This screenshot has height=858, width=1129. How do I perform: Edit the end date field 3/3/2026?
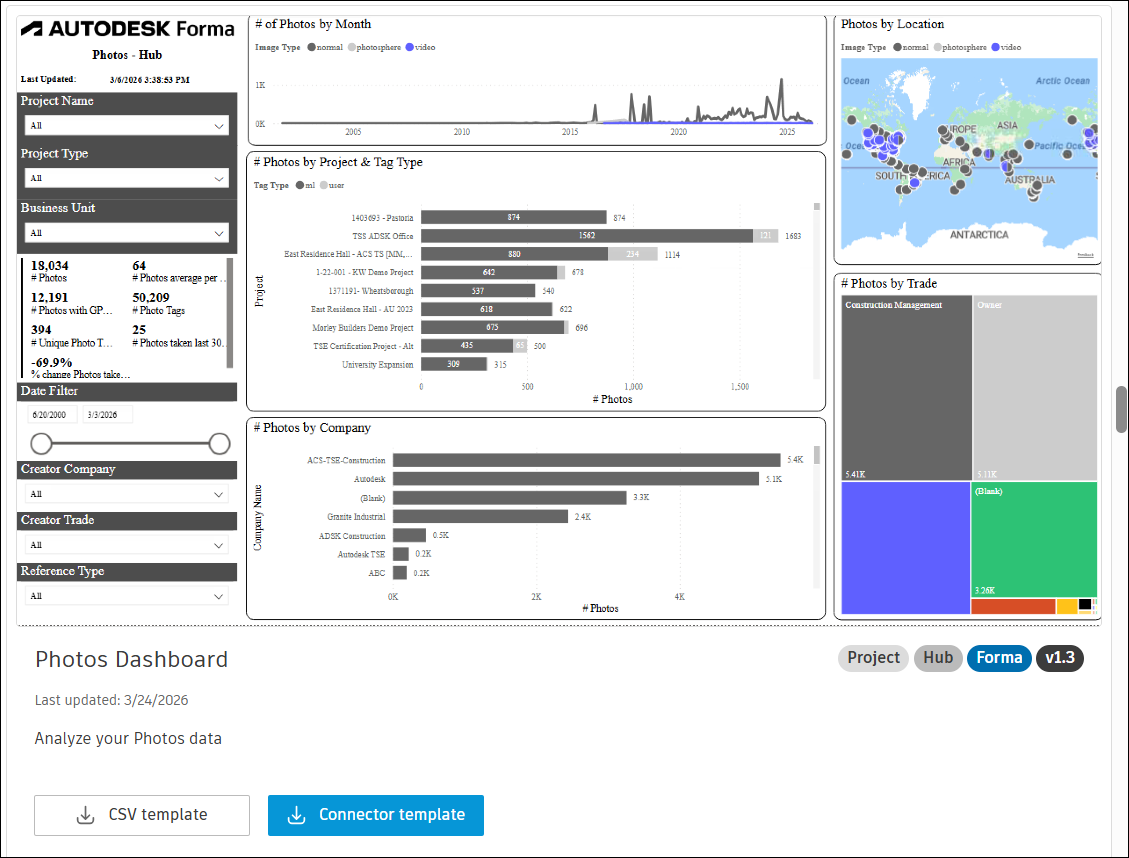pos(107,415)
